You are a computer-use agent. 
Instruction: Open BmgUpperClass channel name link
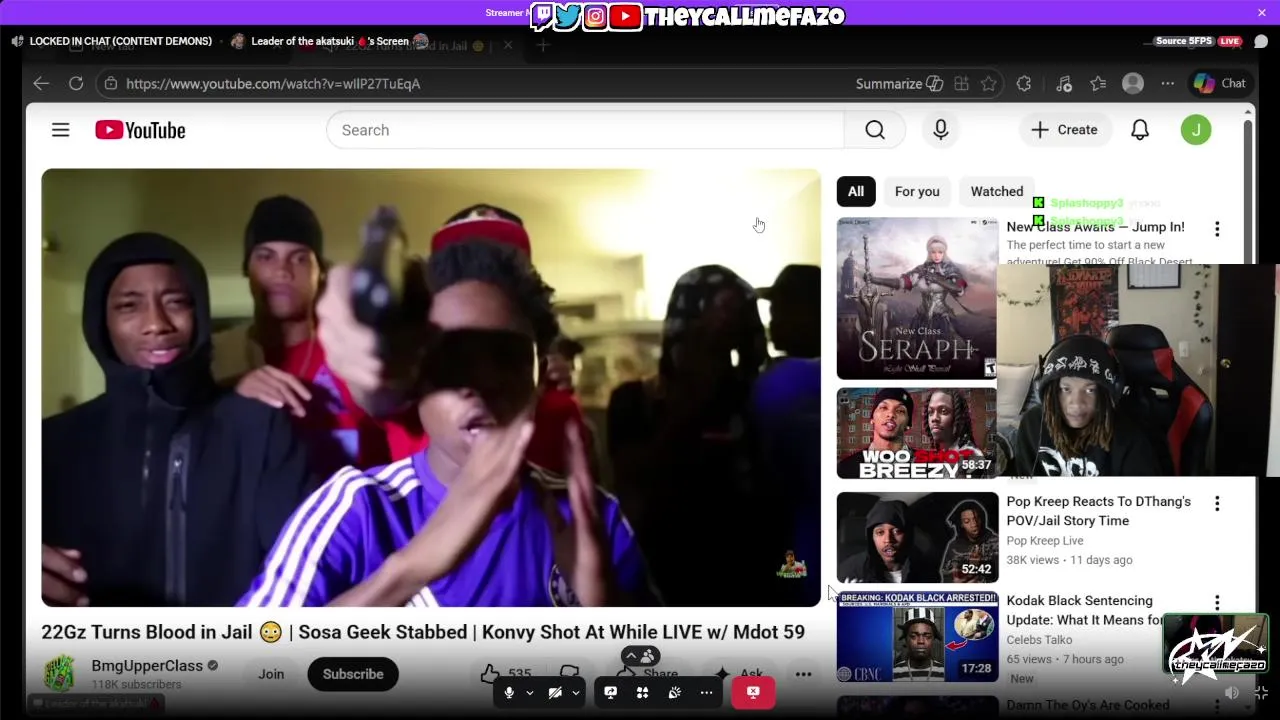coord(147,666)
